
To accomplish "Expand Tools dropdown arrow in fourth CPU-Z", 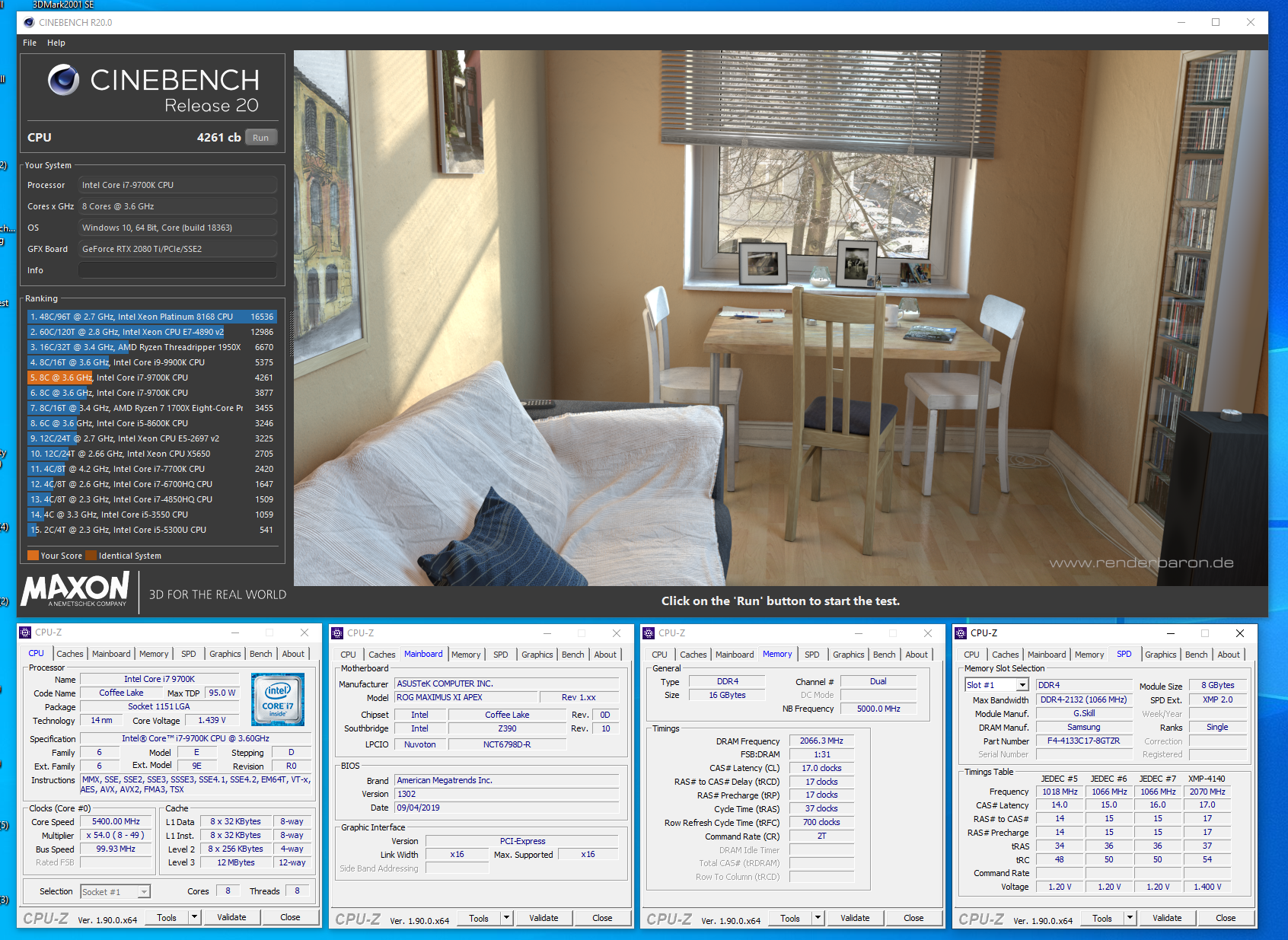I will pos(1130,918).
